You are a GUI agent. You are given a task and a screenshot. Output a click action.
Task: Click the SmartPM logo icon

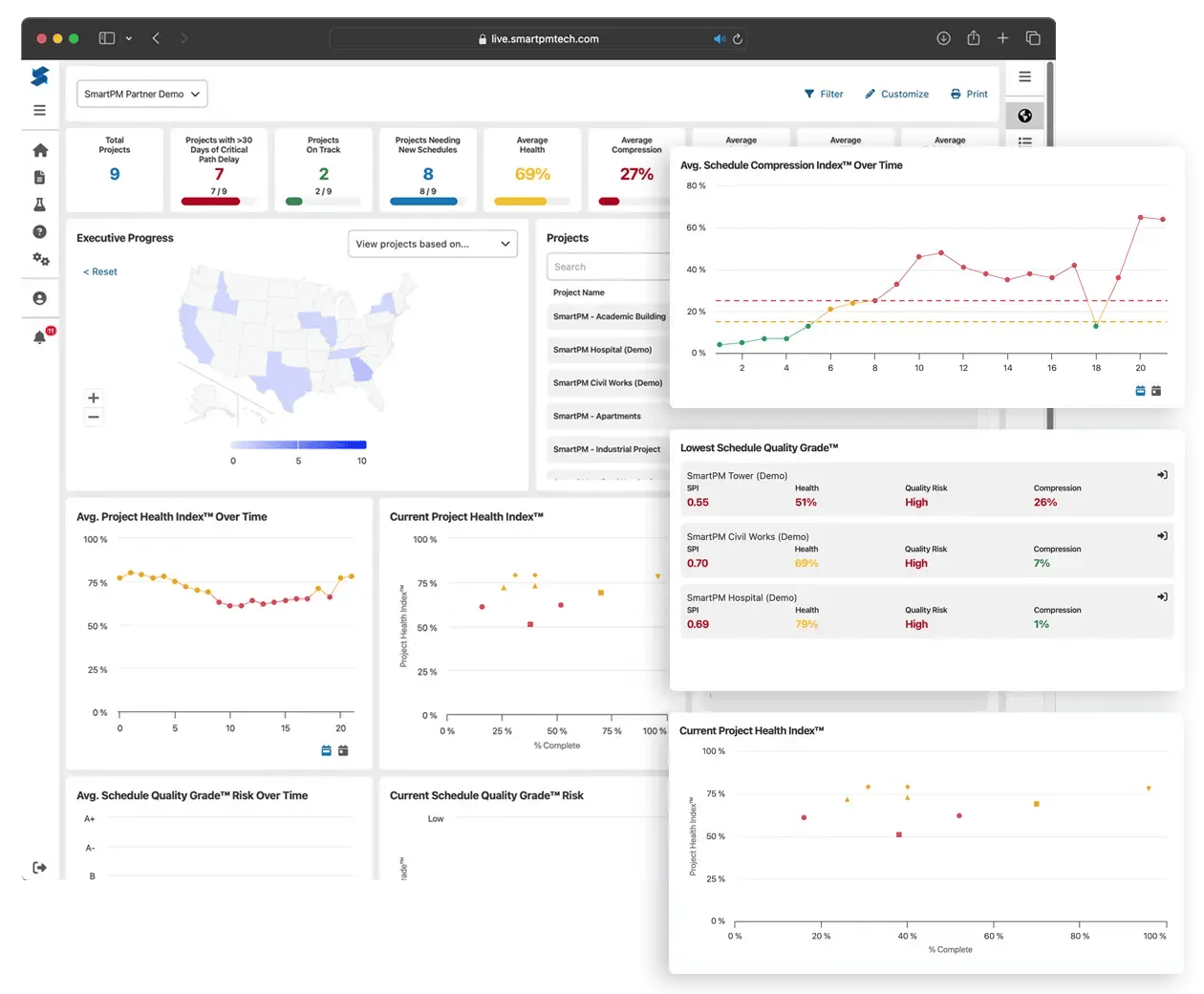39,76
